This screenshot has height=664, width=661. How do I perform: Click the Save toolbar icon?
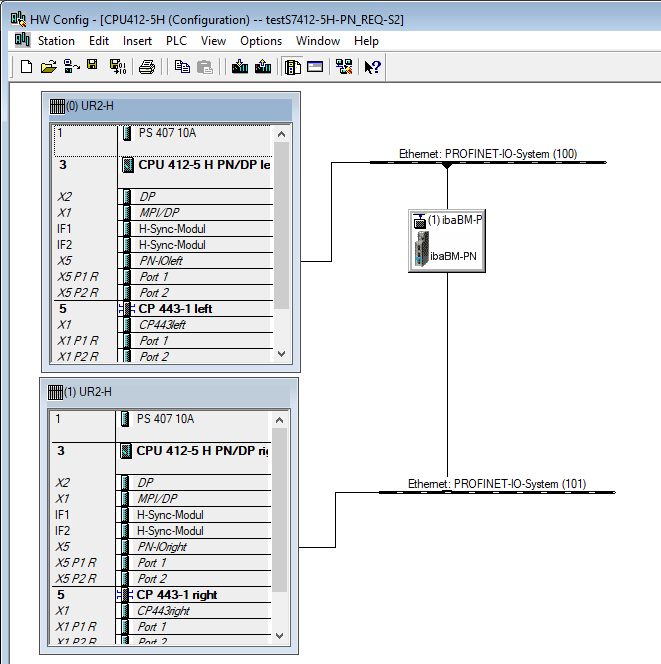[92, 67]
